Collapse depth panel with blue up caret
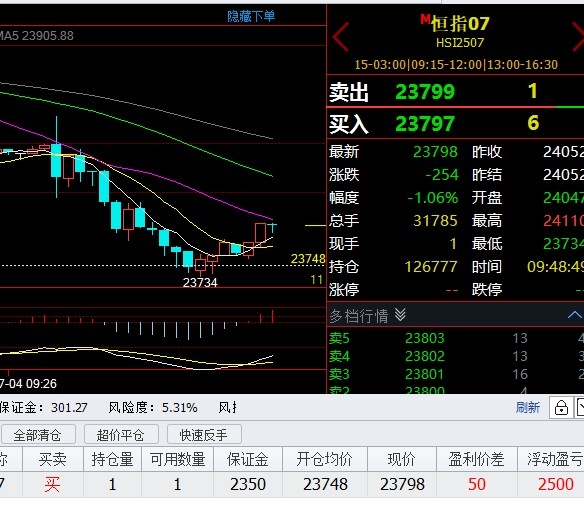 575,315
